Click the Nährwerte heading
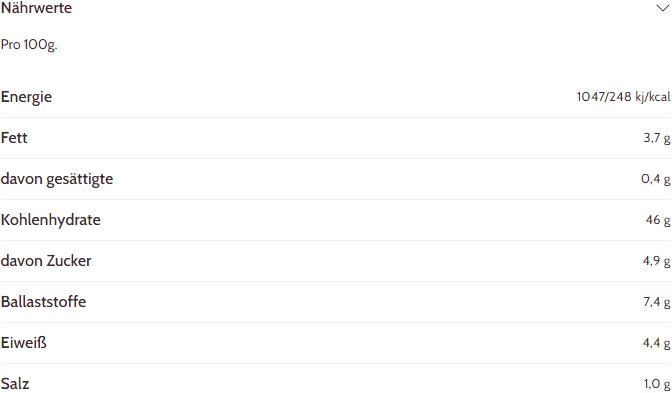This screenshot has height=393, width=672. point(36,8)
